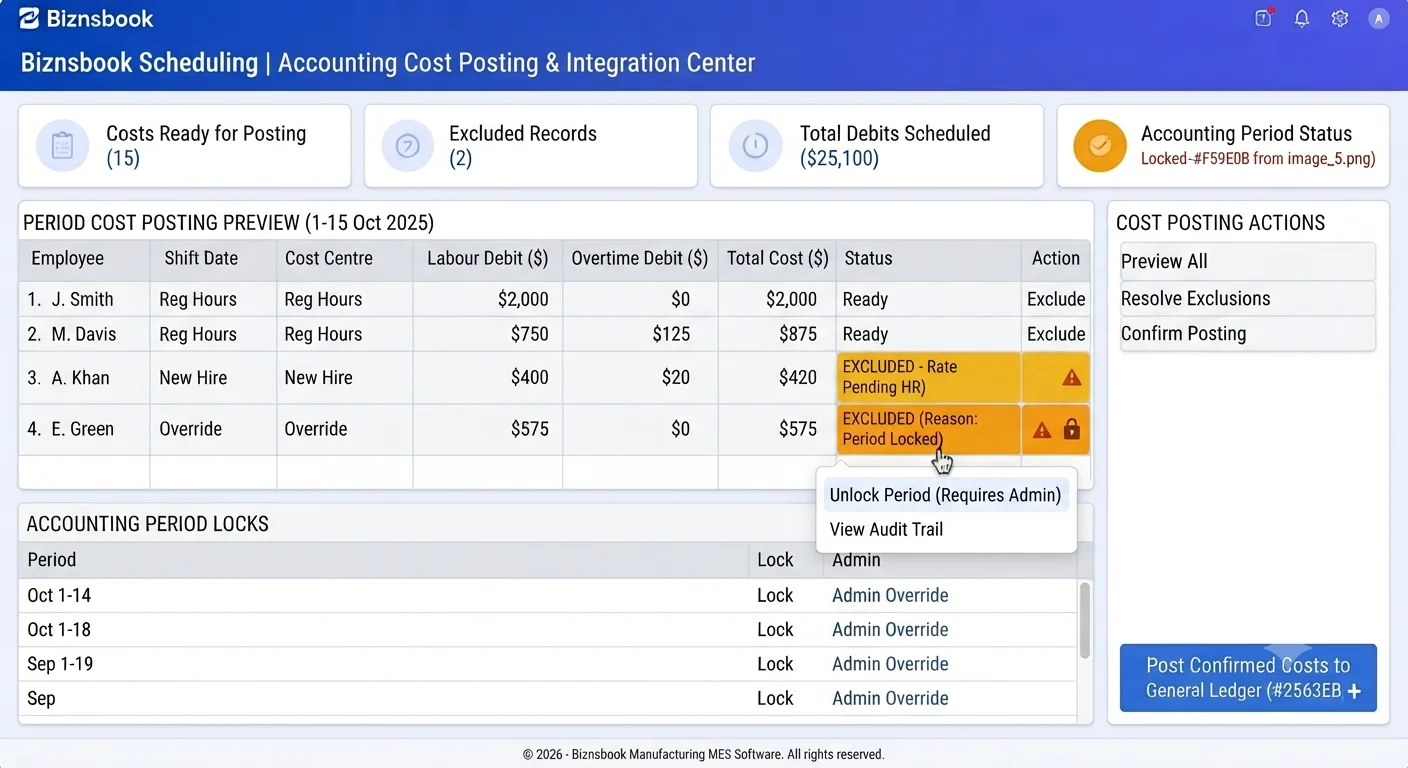Select View Audit Trail menu item
The image size is (1408, 768).
click(886, 529)
